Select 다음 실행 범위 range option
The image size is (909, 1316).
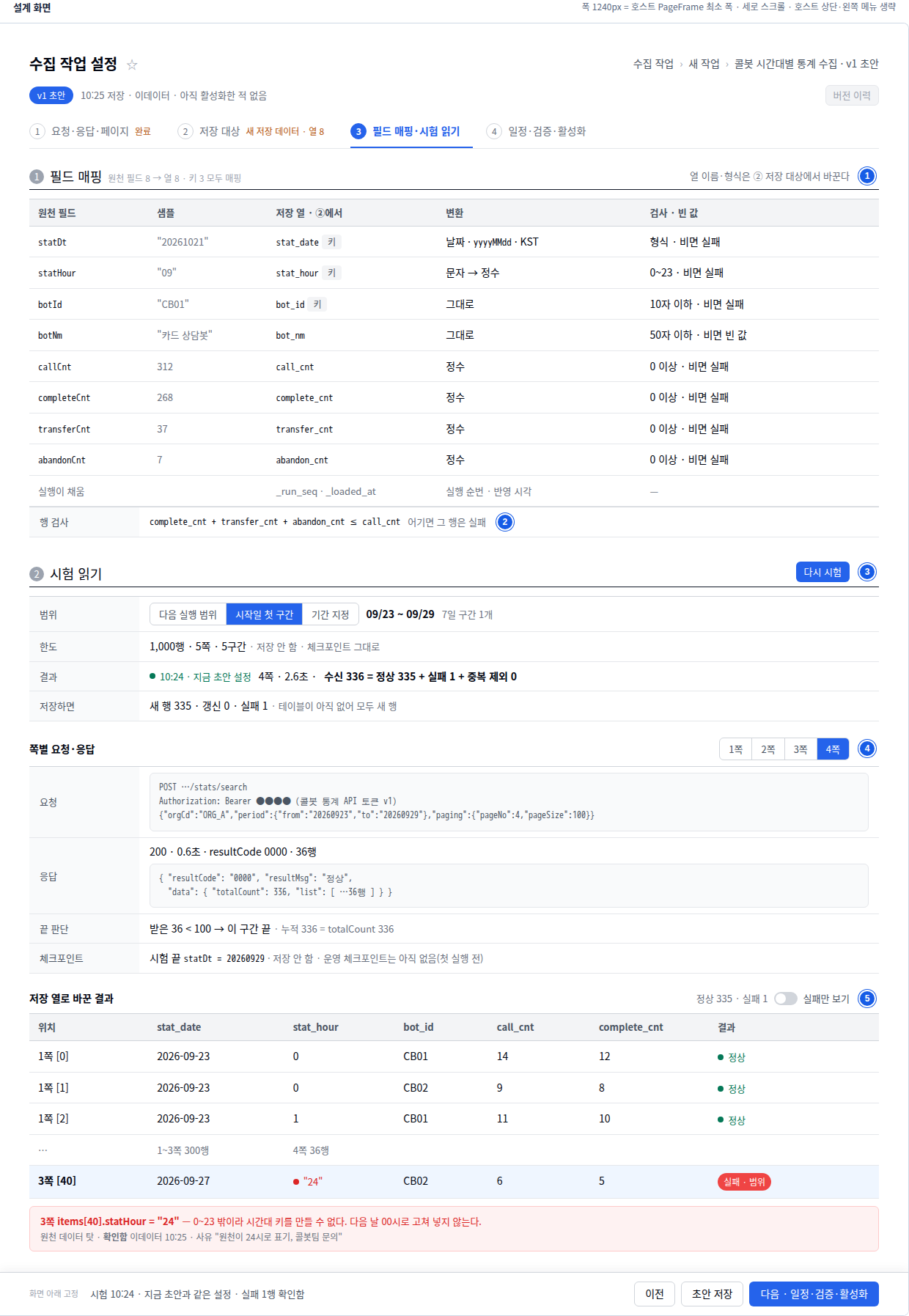tap(188, 614)
